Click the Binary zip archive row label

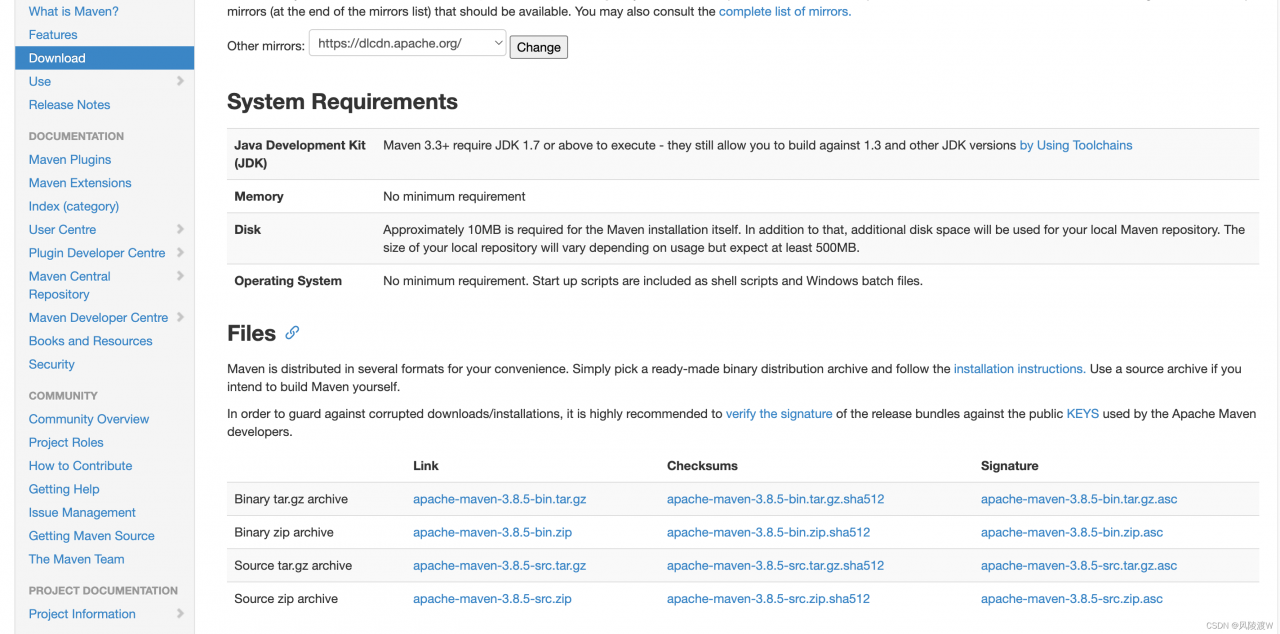pos(284,533)
